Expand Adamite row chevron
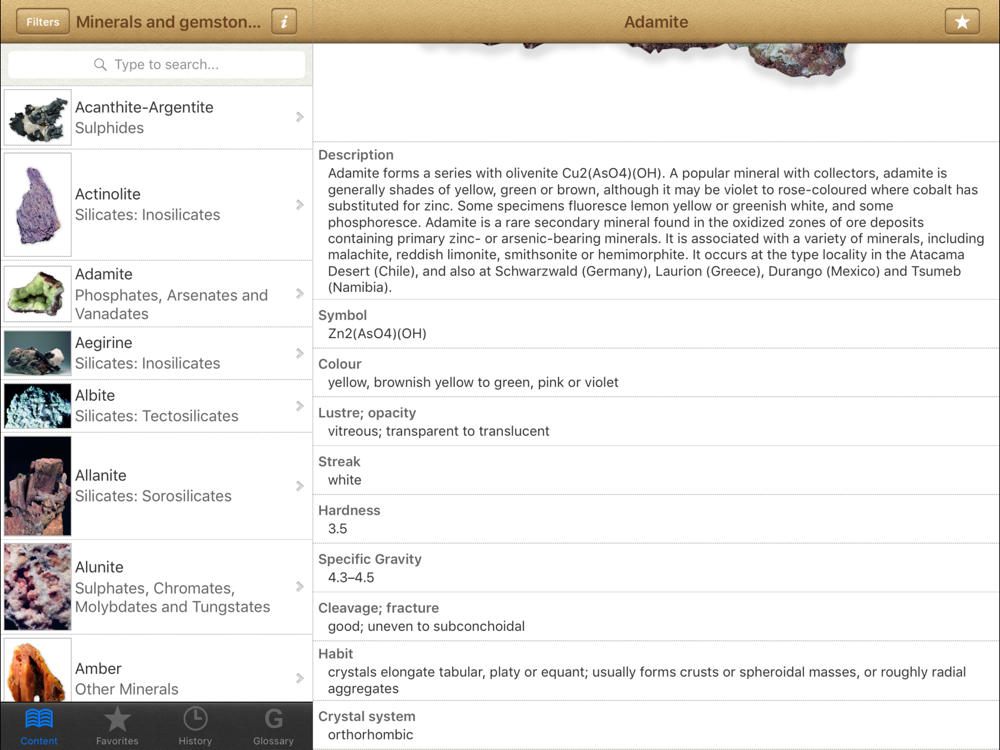 pos(300,293)
